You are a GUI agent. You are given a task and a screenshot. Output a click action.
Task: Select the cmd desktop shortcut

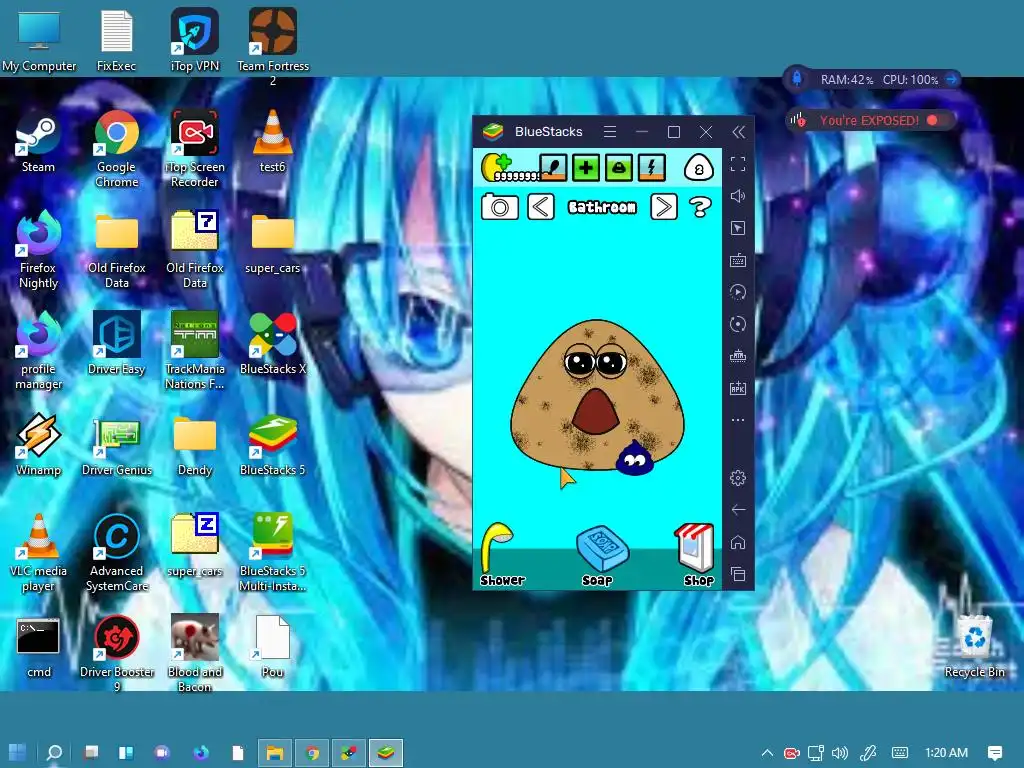click(38, 648)
